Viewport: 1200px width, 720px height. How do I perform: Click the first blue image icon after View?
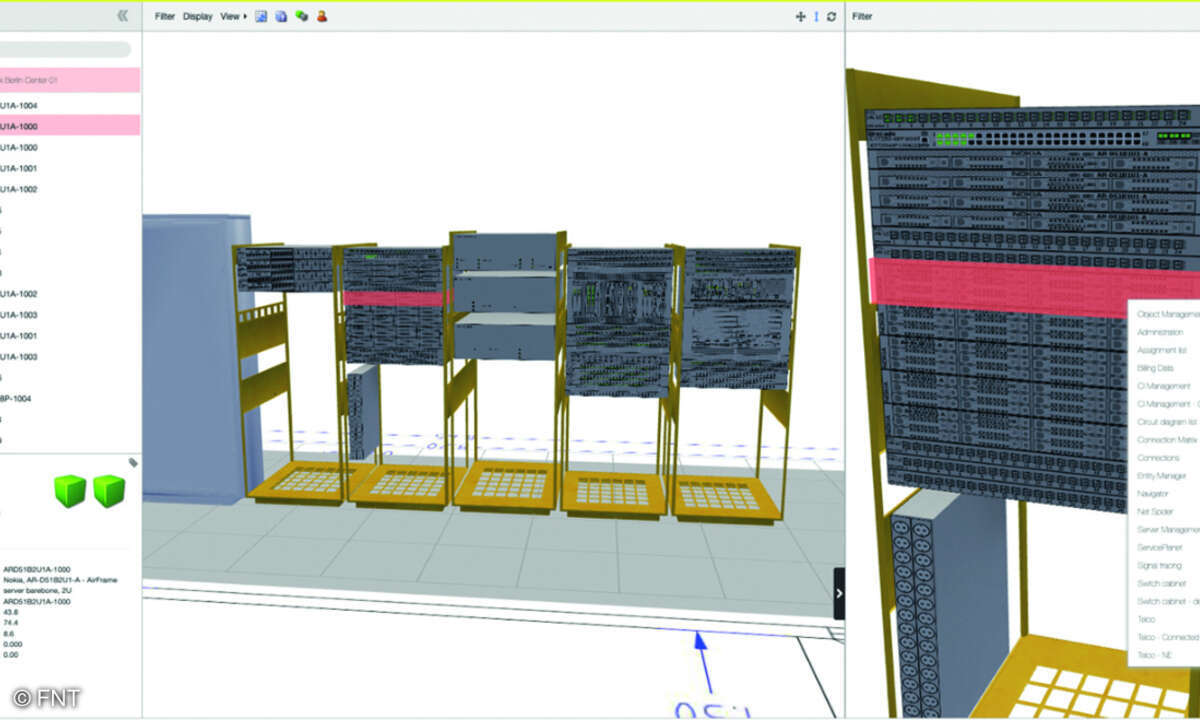tap(261, 16)
